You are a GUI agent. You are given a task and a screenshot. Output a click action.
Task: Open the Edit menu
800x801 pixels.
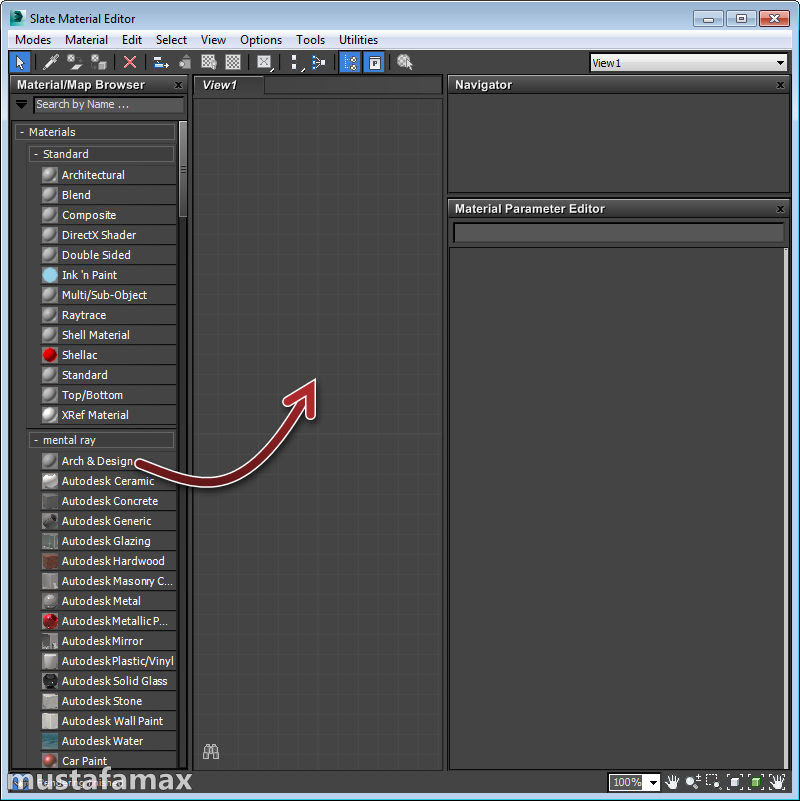pos(132,40)
